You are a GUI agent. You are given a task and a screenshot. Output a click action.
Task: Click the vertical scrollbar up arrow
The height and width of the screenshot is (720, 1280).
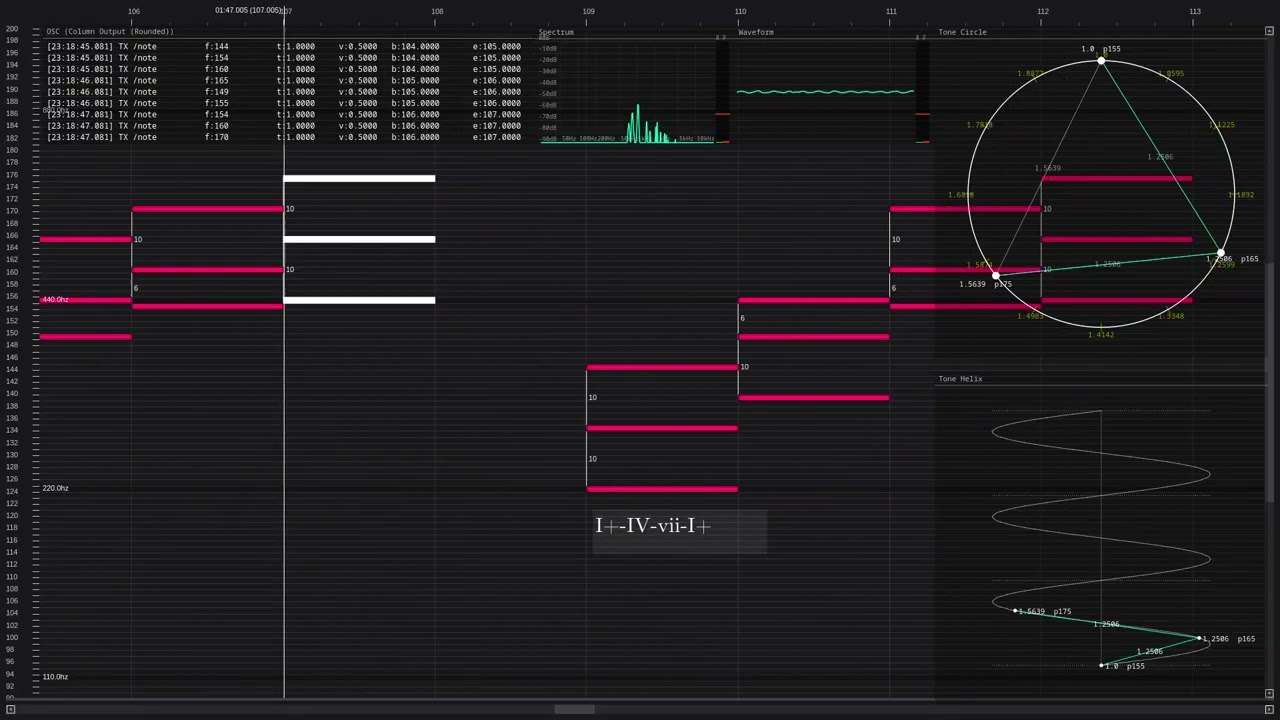[1270, 31]
